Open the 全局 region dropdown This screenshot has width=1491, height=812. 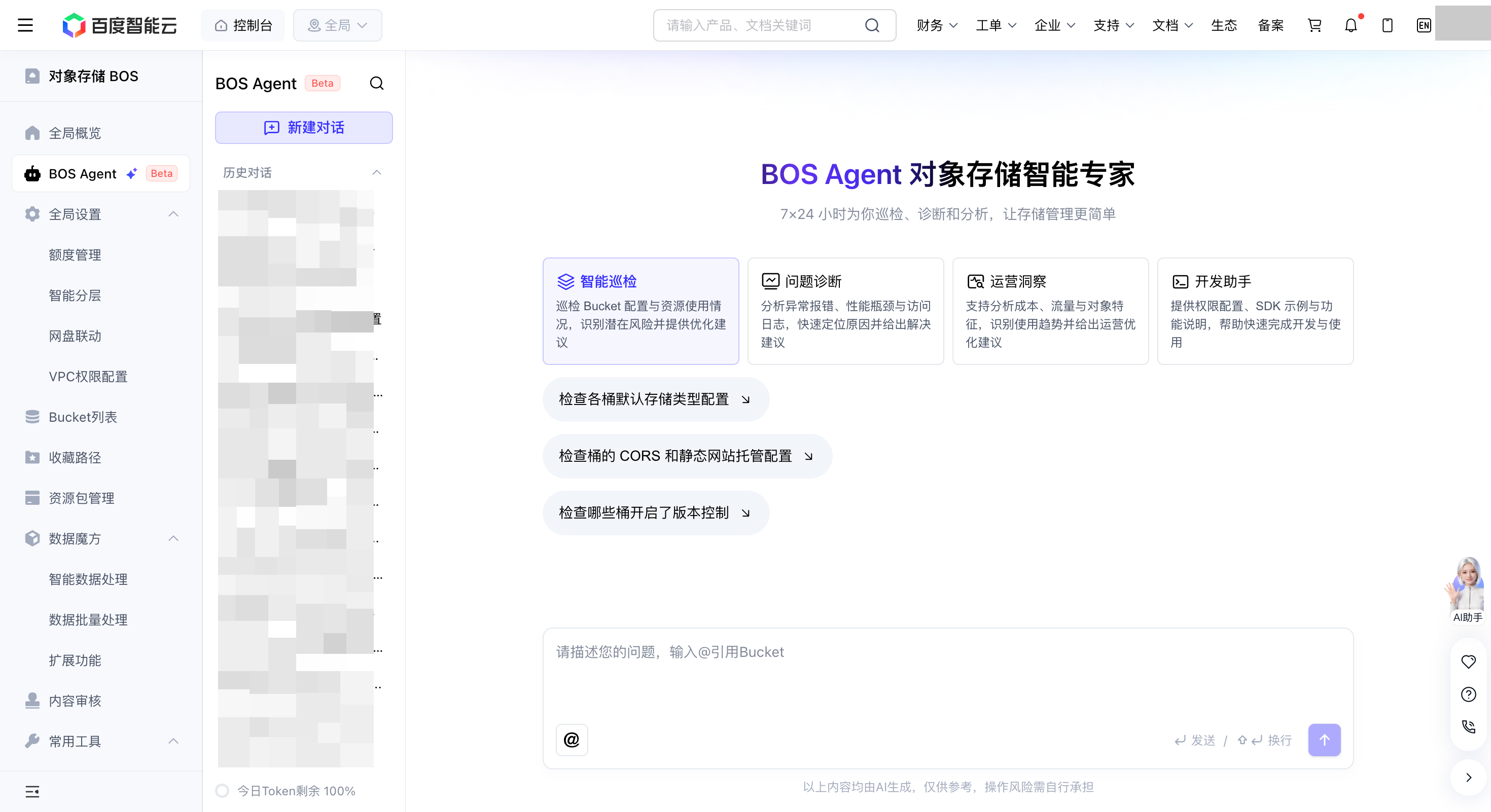point(337,25)
